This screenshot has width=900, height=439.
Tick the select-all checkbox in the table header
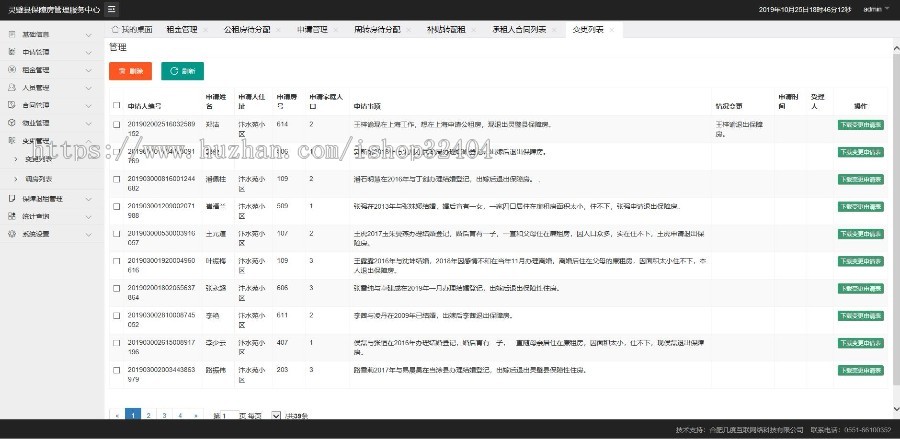117,106
